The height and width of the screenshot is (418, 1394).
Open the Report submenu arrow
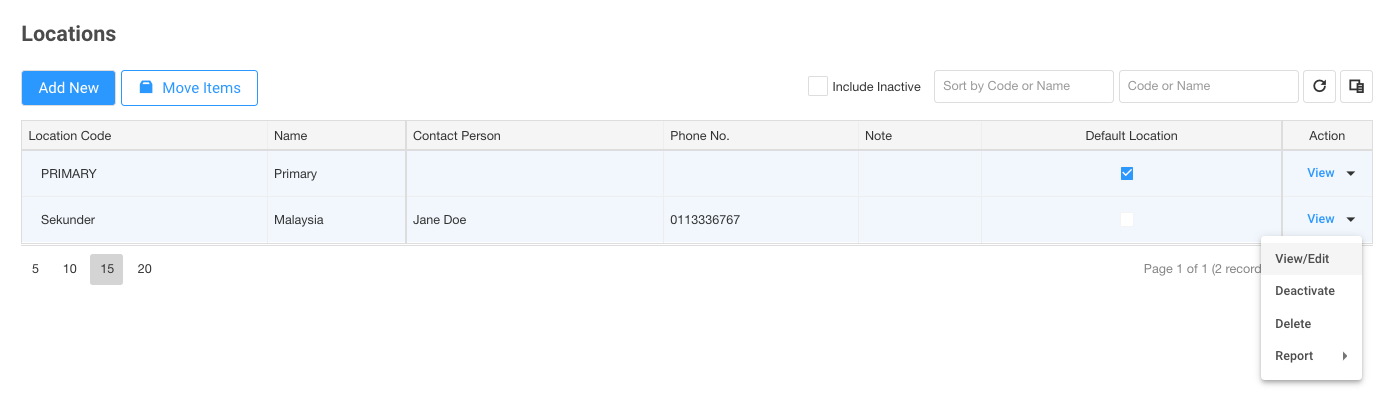tap(1344, 356)
